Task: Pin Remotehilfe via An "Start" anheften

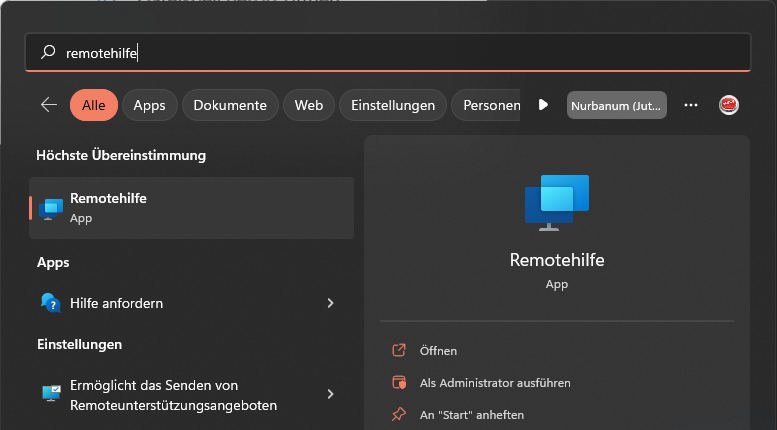Action: 471,414
